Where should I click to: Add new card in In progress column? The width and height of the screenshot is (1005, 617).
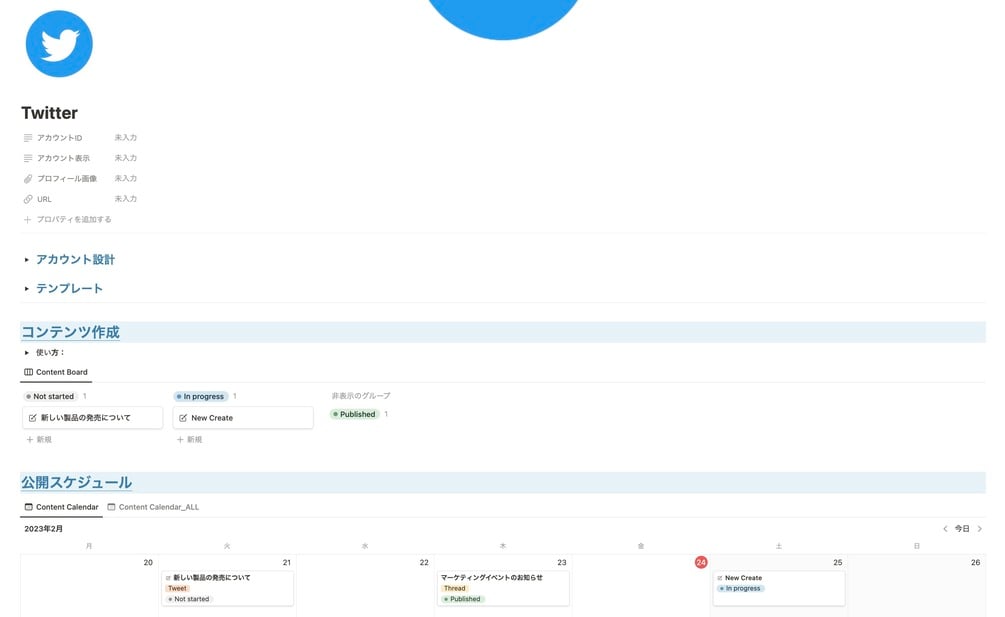(190, 440)
